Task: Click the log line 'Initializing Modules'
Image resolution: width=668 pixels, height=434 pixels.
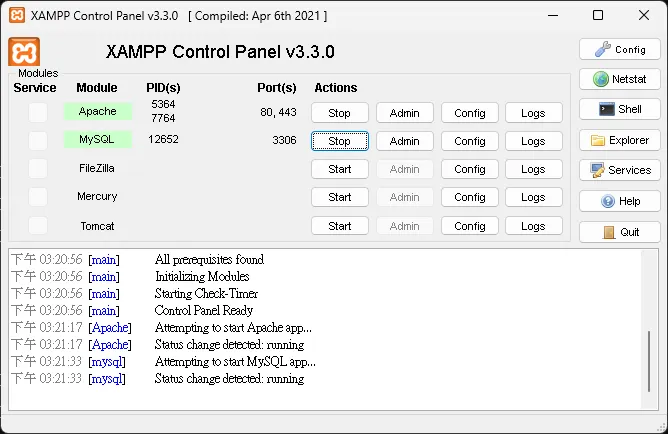Action: pos(202,276)
